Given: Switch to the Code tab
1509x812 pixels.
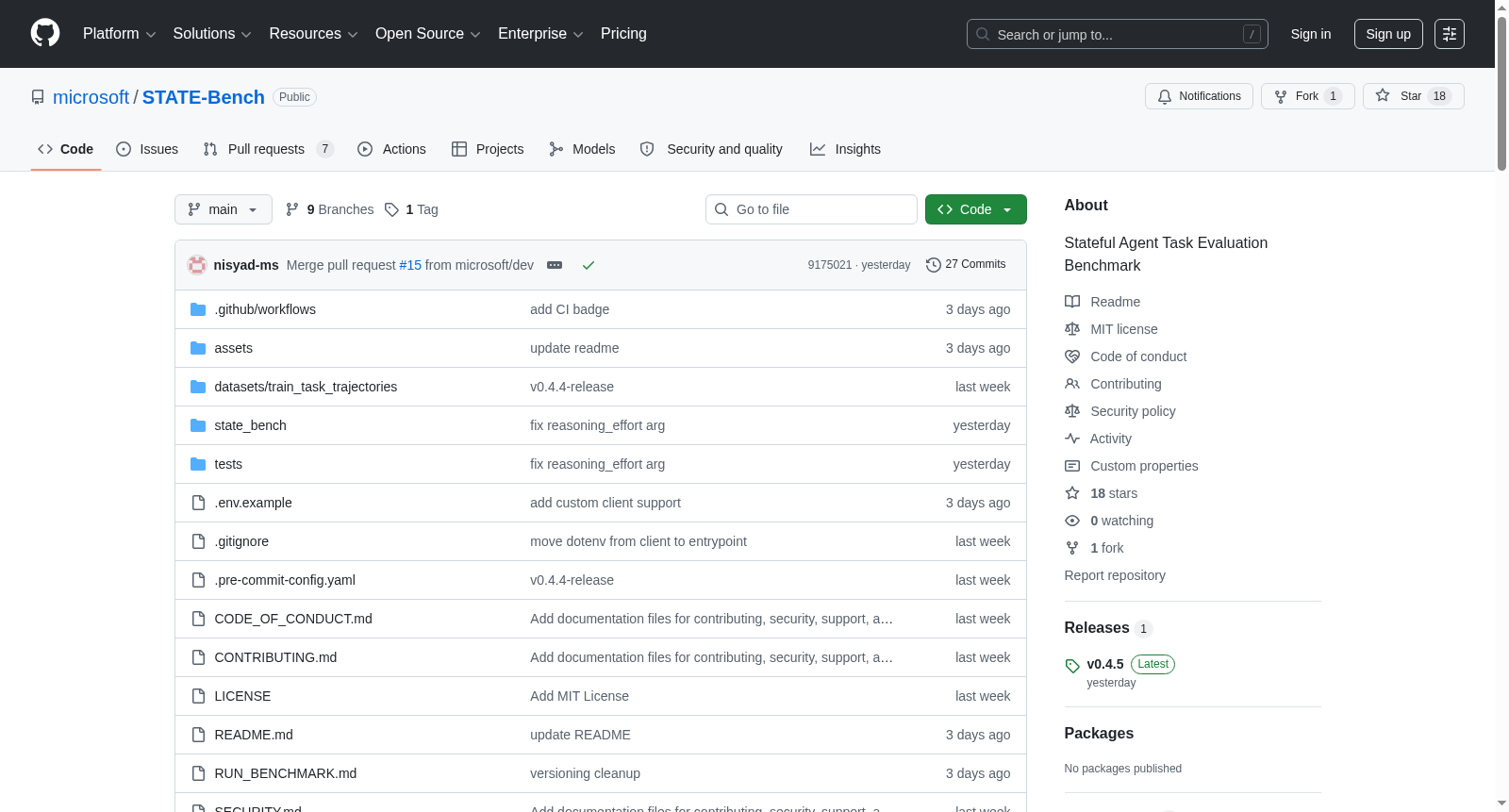Looking at the screenshot, I should 66,149.
